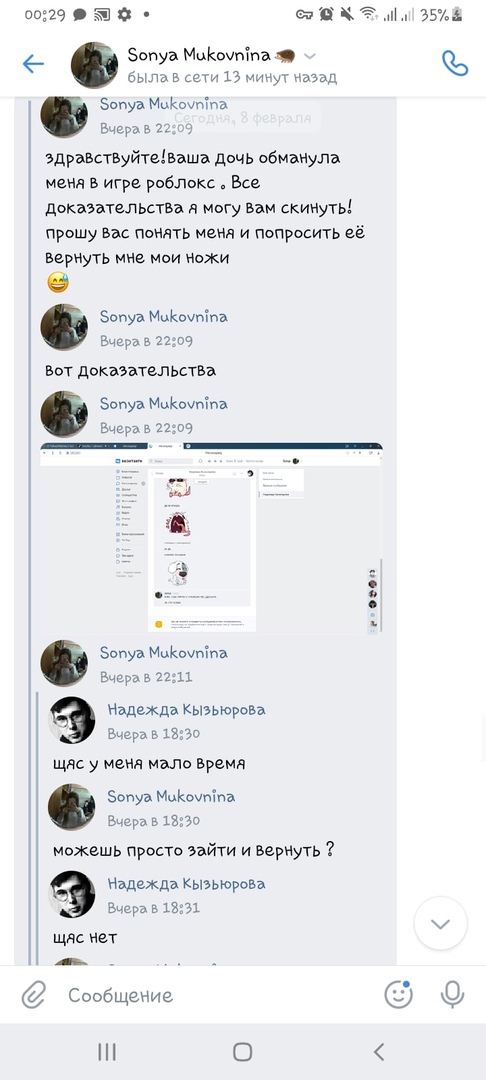The width and height of the screenshot is (486, 1080).
Task: Tap Sonya's avatar next to "можешь просто зайти" message
Action: click(x=72, y=807)
